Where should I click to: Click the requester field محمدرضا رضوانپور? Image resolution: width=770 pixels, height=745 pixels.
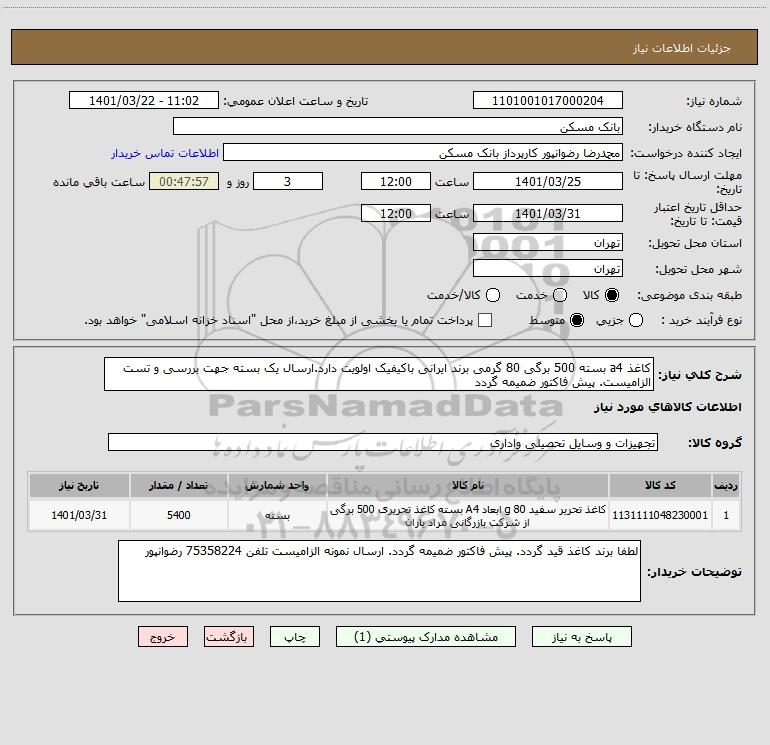point(423,153)
